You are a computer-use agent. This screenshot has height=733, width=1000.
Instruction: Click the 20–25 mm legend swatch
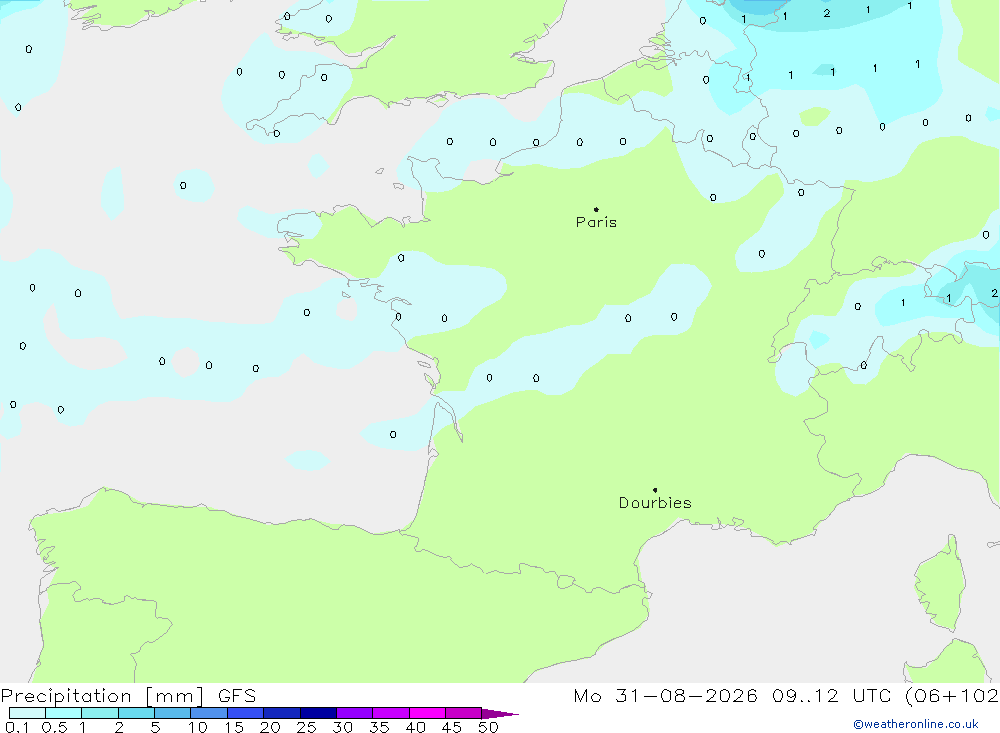point(282,713)
